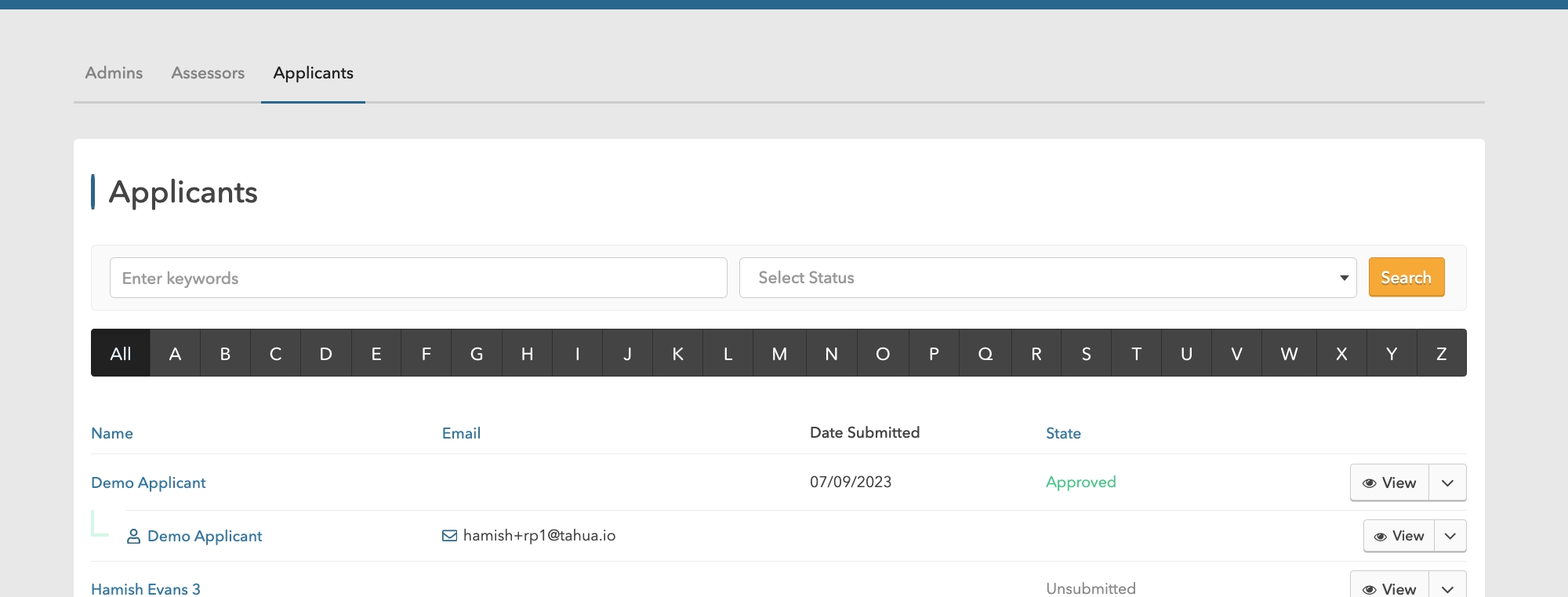Filter applicants by the letter H
This screenshot has height=597, width=1568.
(527, 354)
